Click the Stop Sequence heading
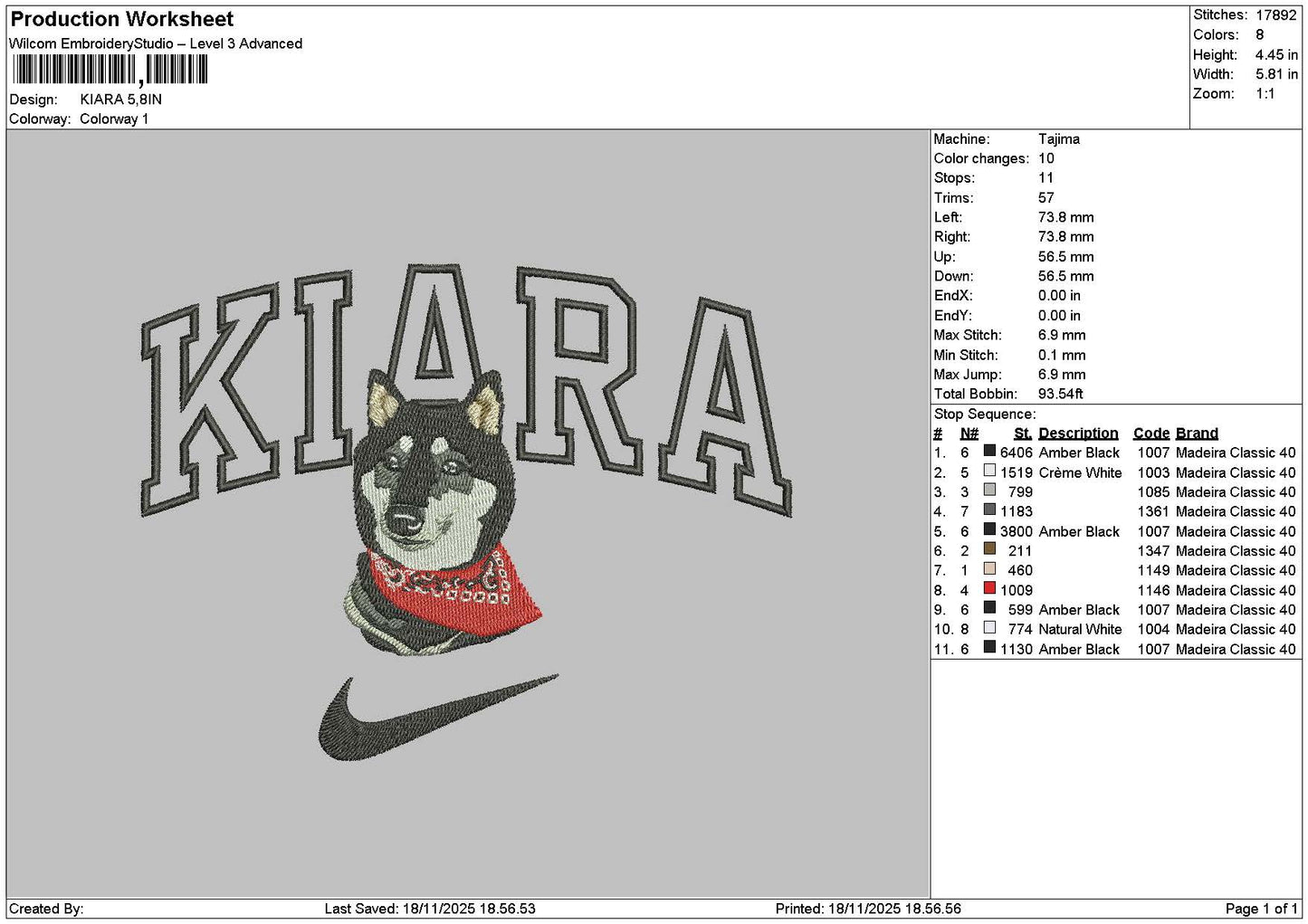The width and height of the screenshot is (1308, 924). click(x=985, y=414)
